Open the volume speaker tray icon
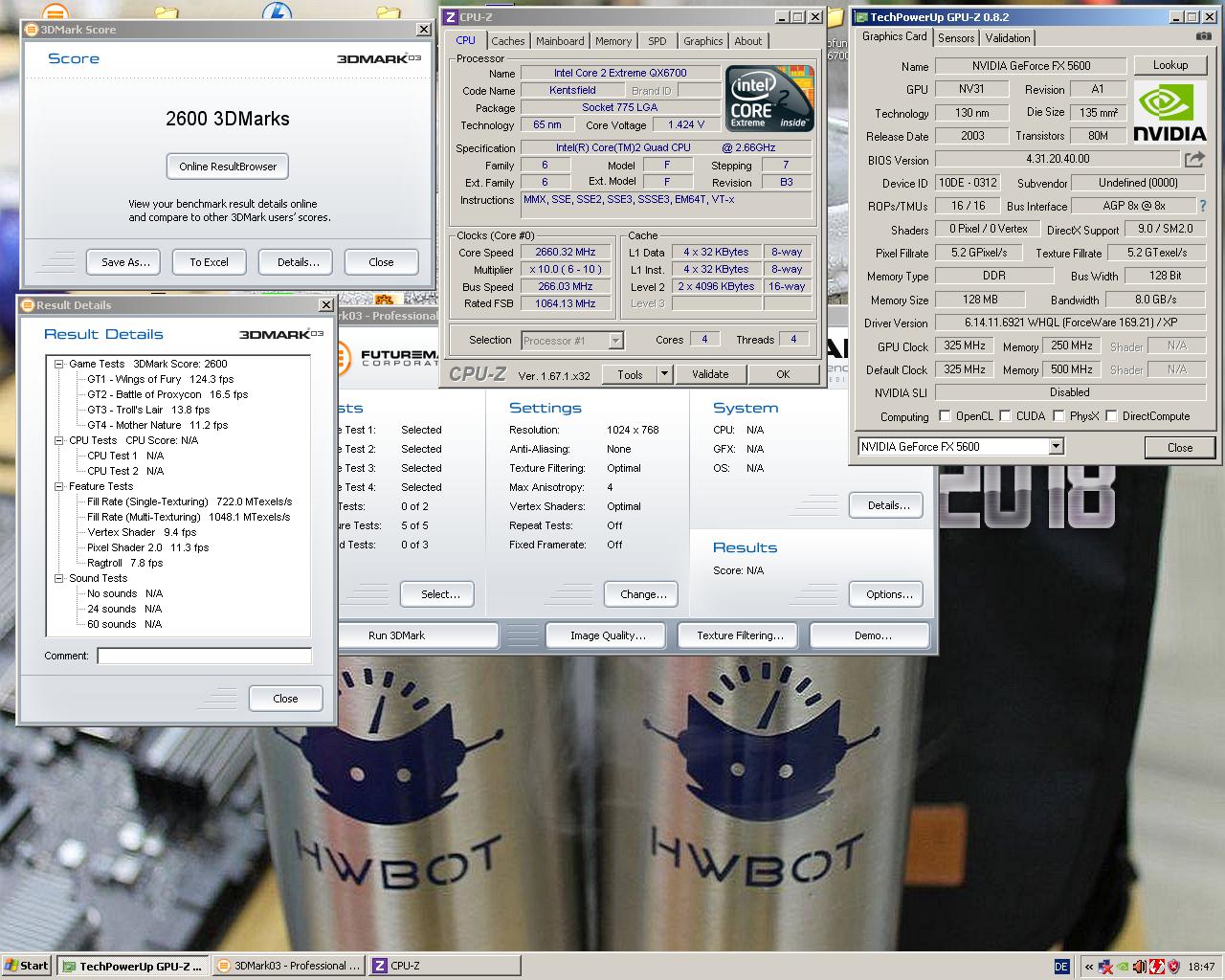Screen dimensions: 1225x980 pos(1139,967)
